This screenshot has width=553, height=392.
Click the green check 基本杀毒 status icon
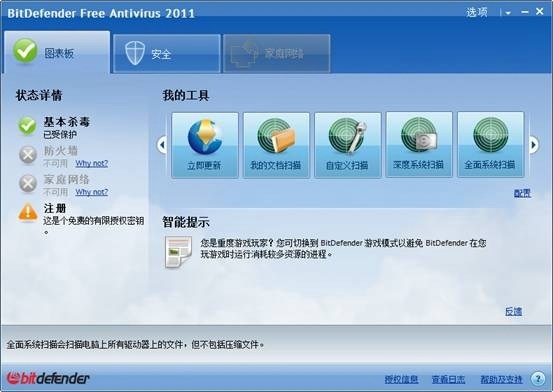click(27, 126)
